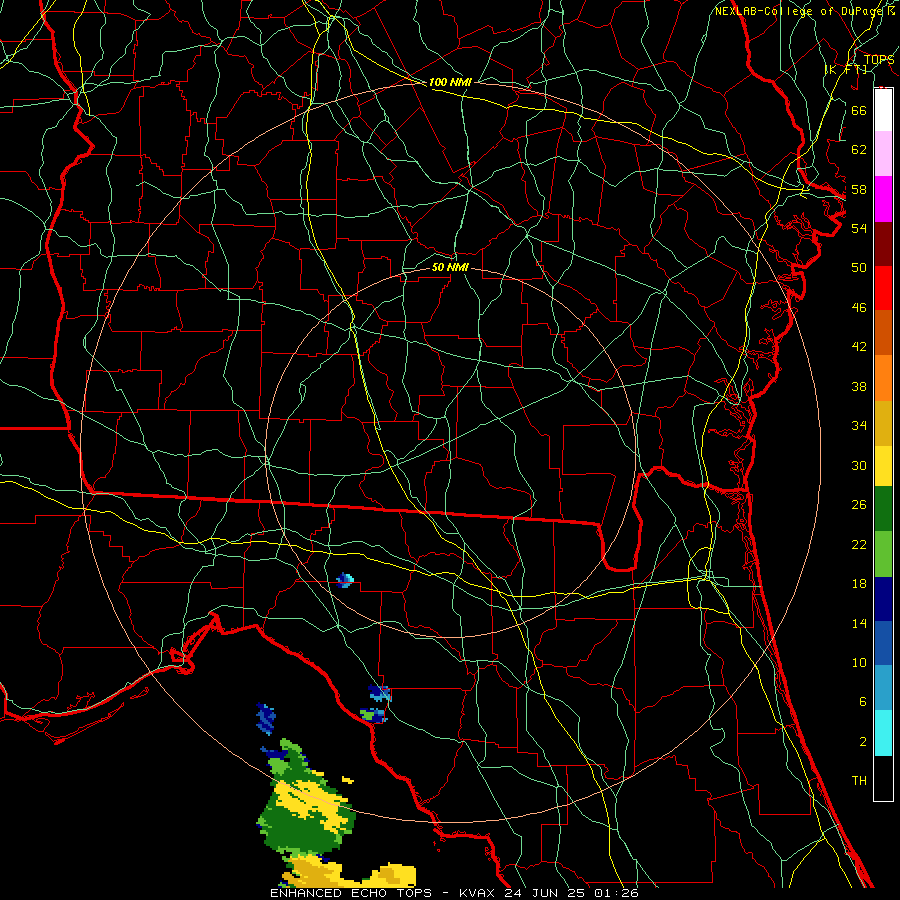900x900 pixels.
Task: Click the "100 NMI" range ring label
Action: [450, 82]
